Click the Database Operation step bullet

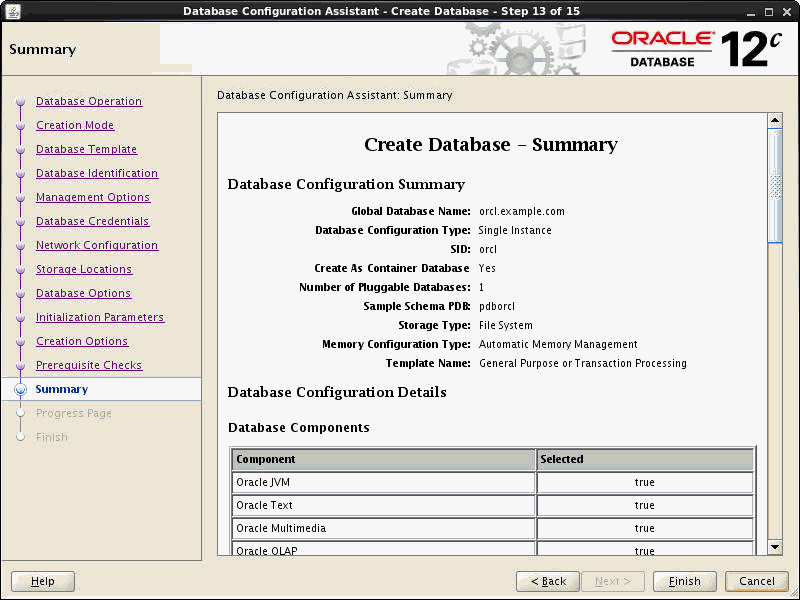[20, 102]
